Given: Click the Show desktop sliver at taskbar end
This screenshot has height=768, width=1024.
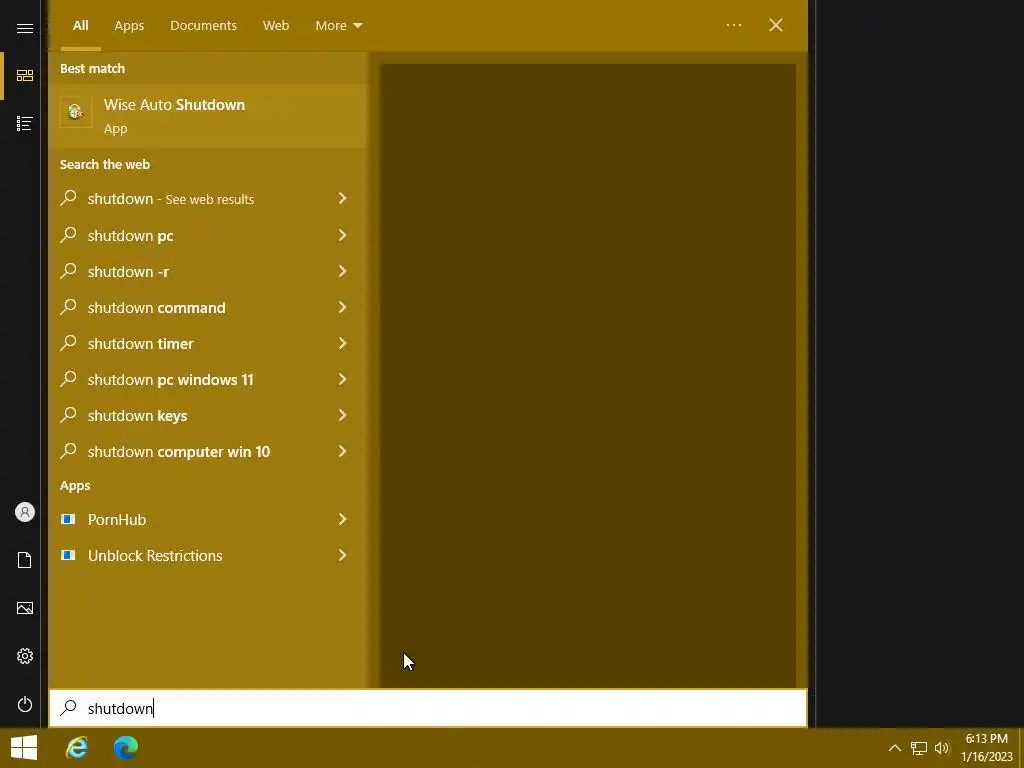Looking at the screenshot, I should point(1021,748).
